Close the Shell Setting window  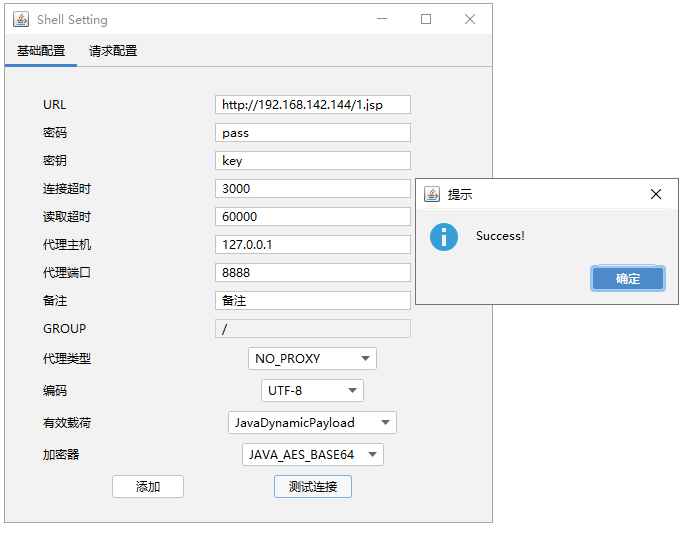point(470,19)
